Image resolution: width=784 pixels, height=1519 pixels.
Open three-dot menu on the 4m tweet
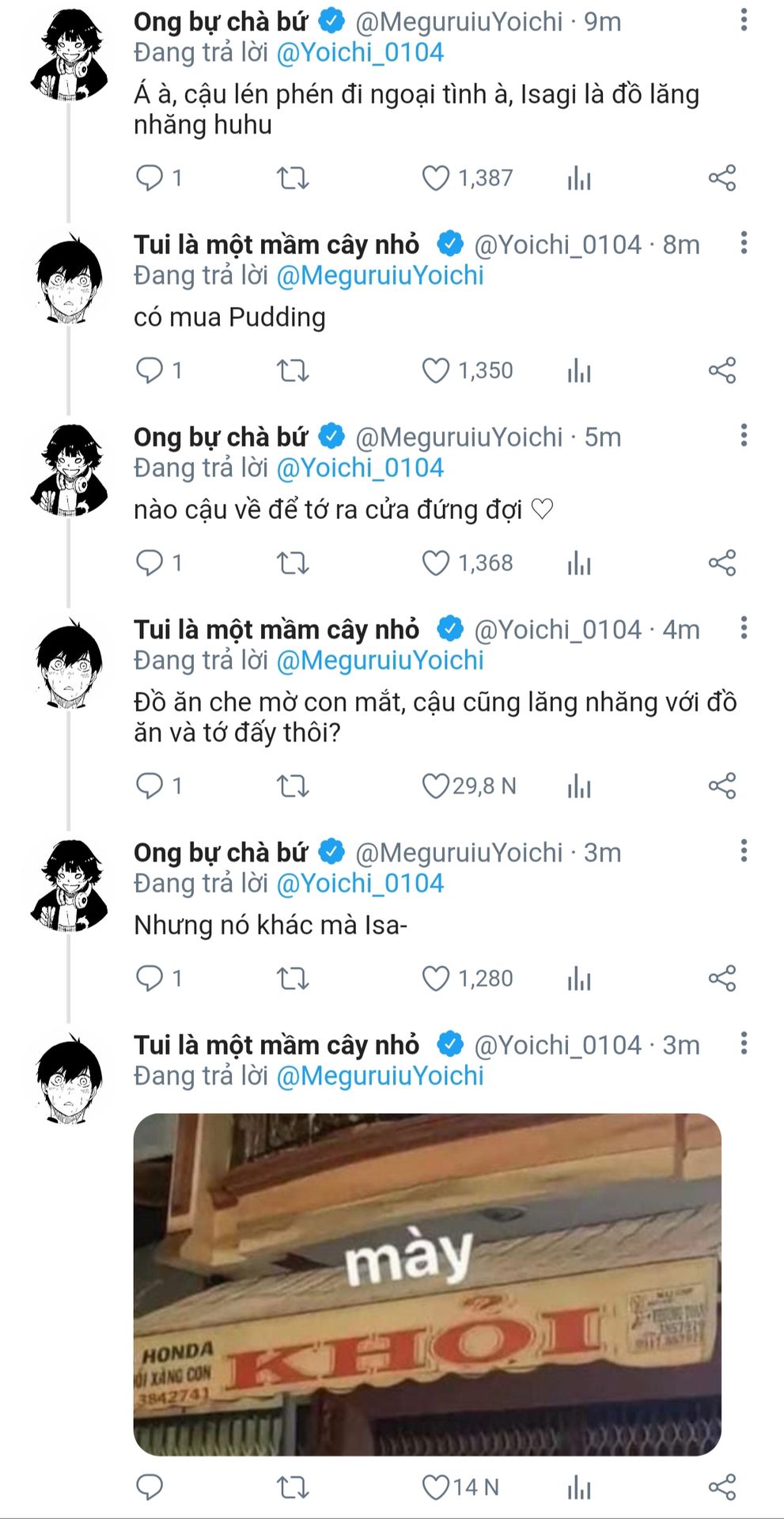click(744, 628)
